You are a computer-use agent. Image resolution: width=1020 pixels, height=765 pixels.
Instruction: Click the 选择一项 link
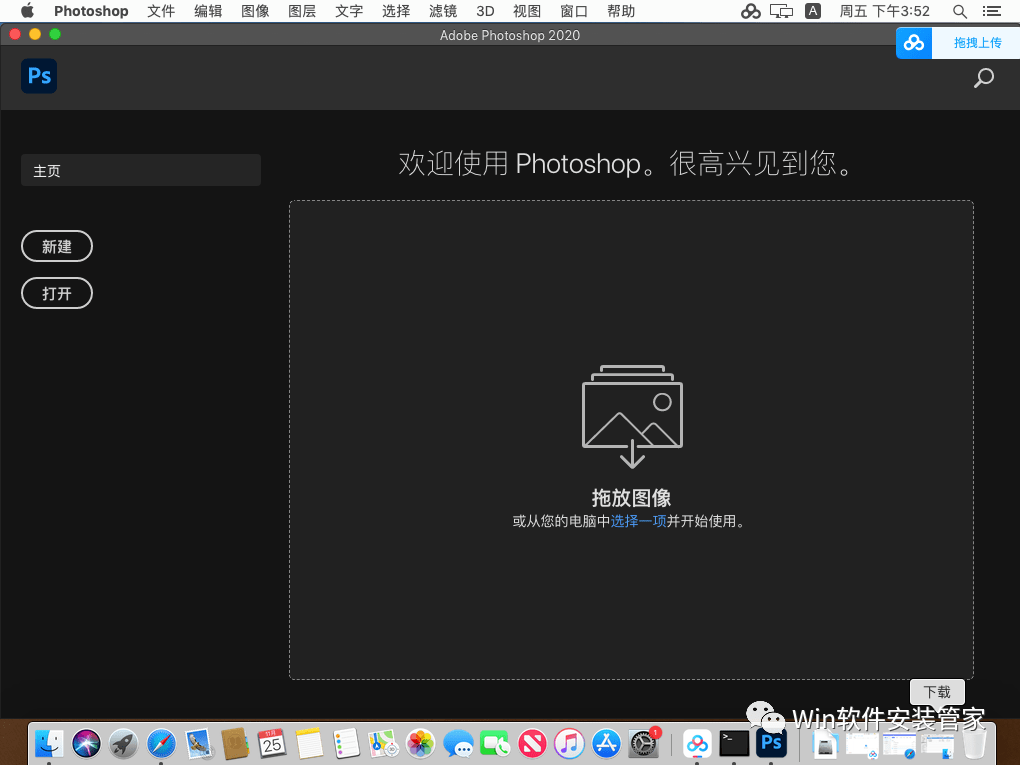[638, 521]
